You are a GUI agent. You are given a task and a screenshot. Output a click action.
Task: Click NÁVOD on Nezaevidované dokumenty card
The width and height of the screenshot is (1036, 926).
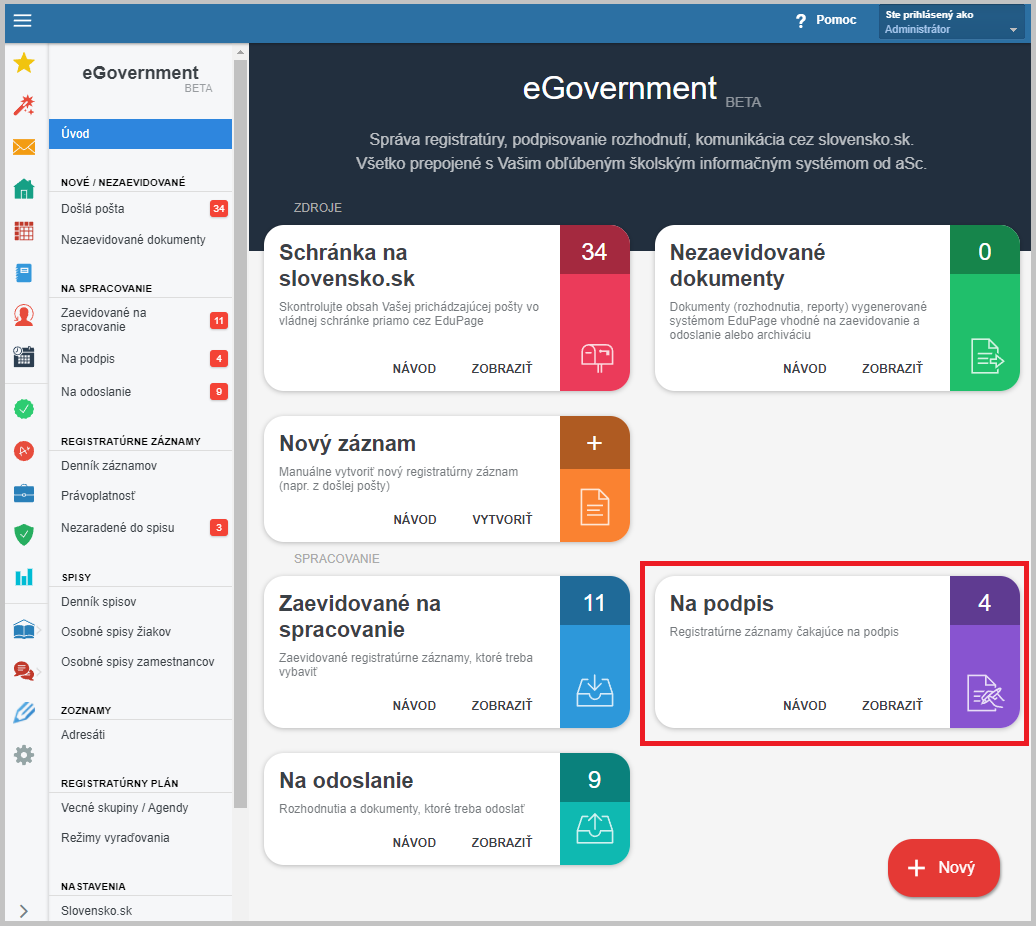pyautogui.click(x=805, y=369)
